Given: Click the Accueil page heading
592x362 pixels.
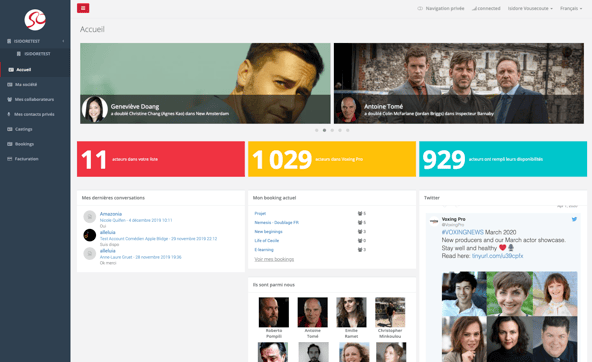Looking at the screenshot, I should 92,29.
